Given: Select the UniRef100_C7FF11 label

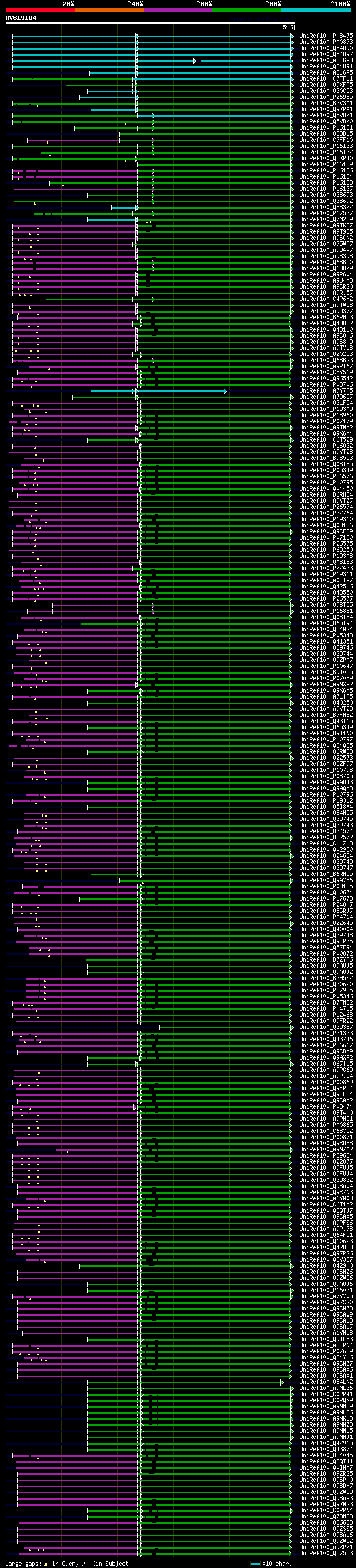Looking at the screenshot, I should 325,78.
